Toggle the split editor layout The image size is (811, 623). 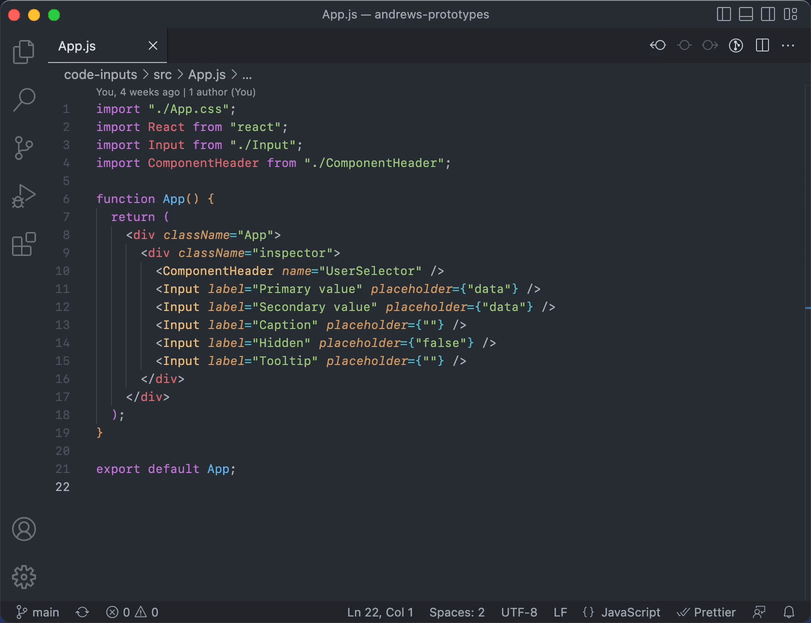[762, 45]
